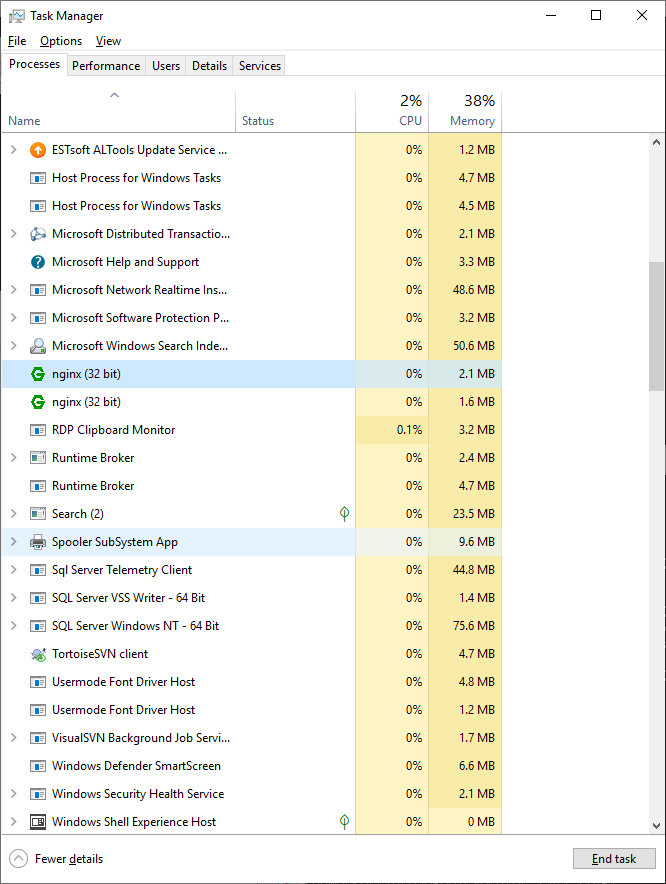Expand Microsoft Software Protection row

click(x=14, y=318)
